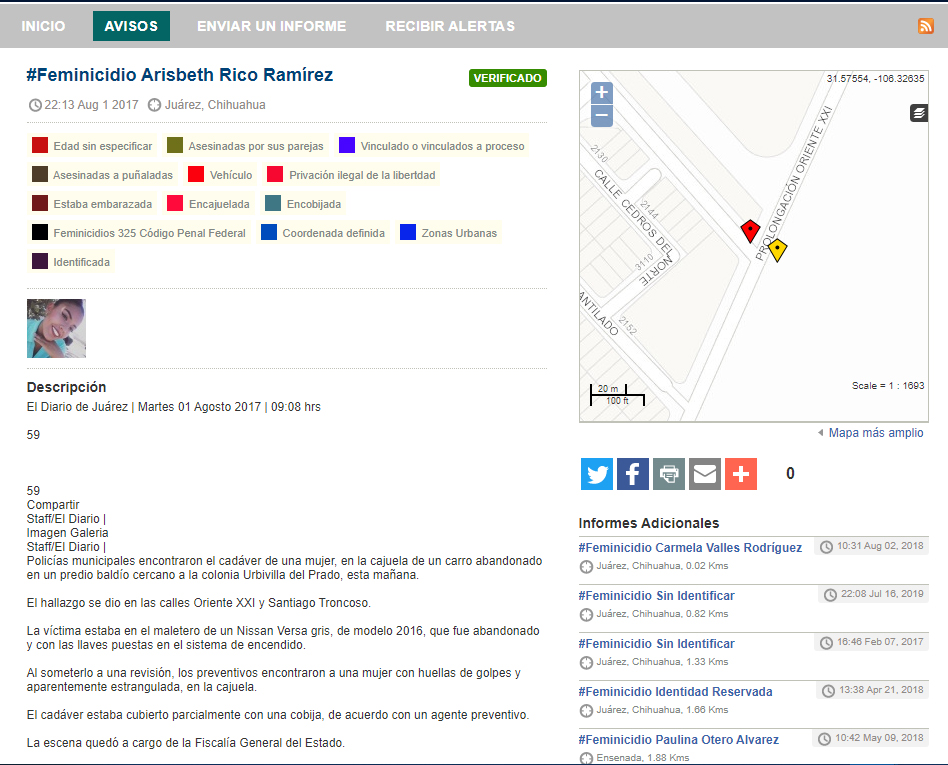The width and height of the screenshot is (948, 765).
Task: Click clock icon next to 22:08 Jul 16, 2019
Action: 831,595
